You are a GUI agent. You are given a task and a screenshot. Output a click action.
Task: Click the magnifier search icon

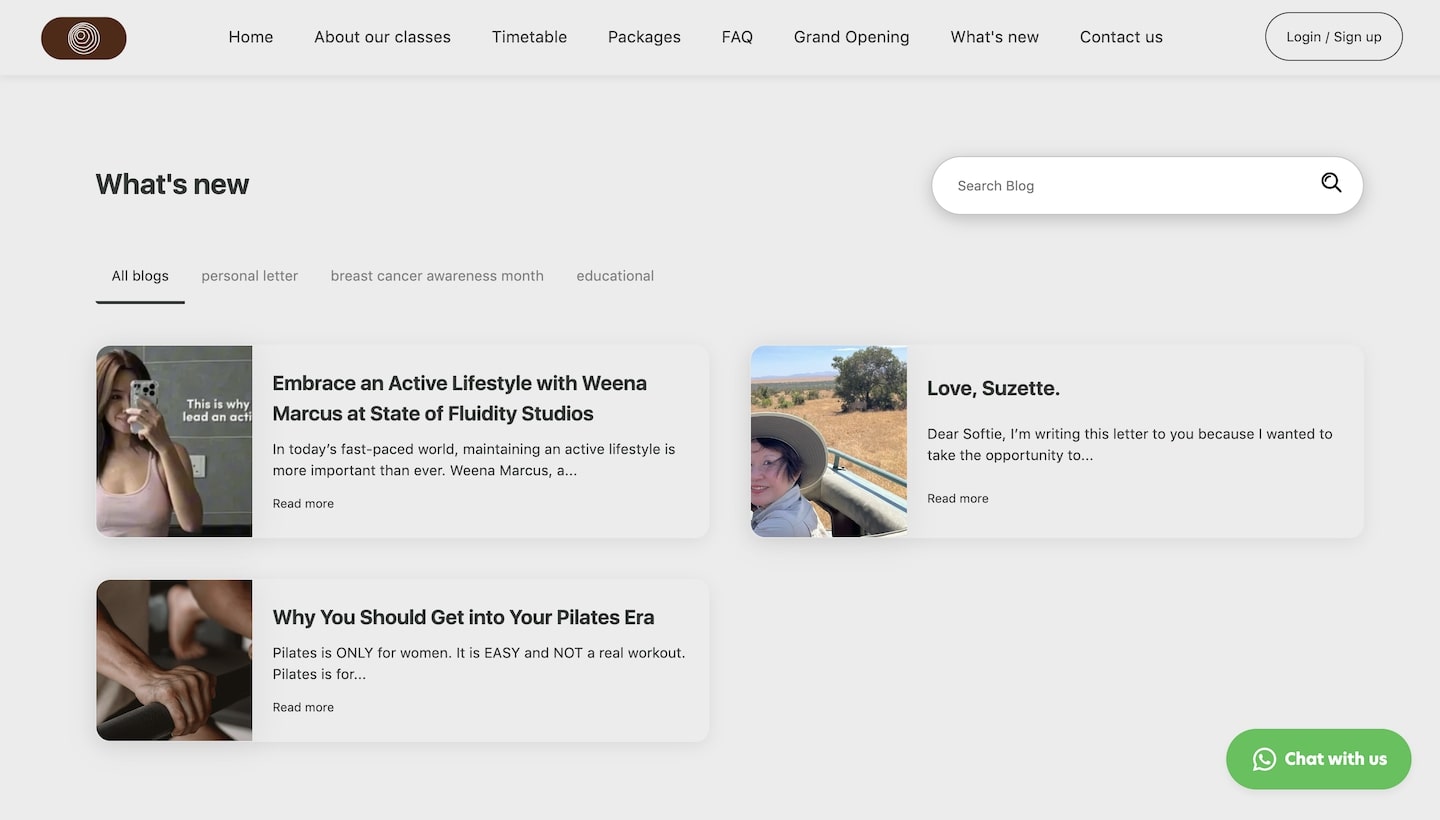click(1331, 183)
